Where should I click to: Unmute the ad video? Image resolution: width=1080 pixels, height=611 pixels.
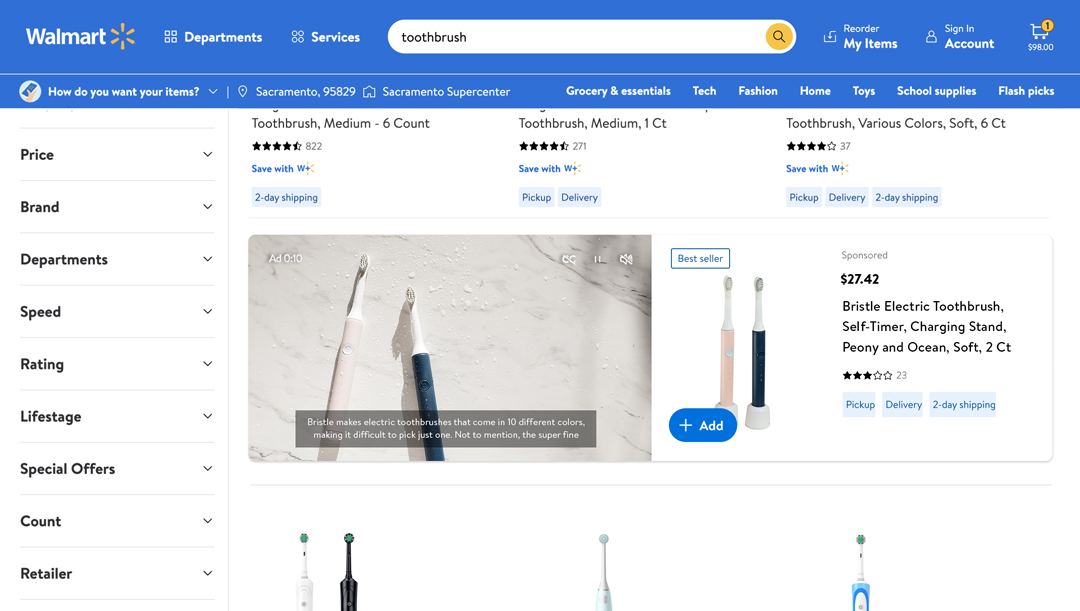(x=626, y=259)
